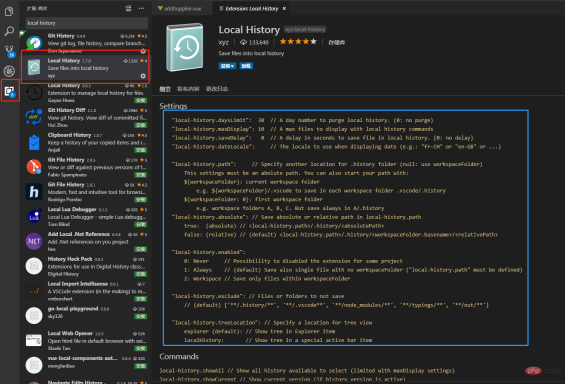The width and height of the screenshot is (565, 384).
Task: Select the 'Local Lua Debugger' title in list
Action: coord(72,209)
